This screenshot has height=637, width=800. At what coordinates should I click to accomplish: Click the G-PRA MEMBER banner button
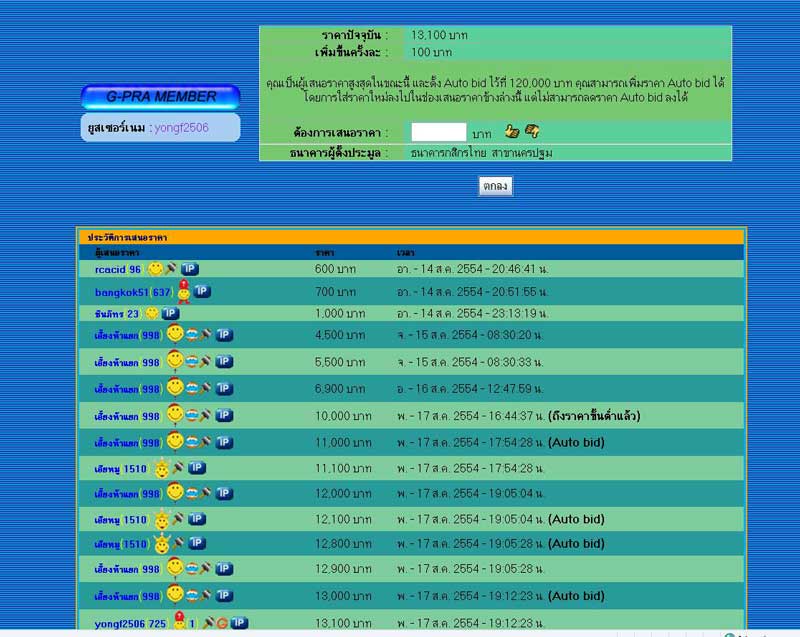click(161, 97)
